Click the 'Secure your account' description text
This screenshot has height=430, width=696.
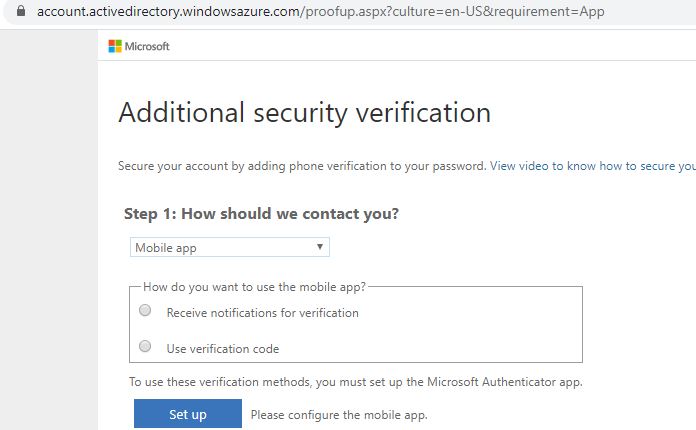click(301, 166)
